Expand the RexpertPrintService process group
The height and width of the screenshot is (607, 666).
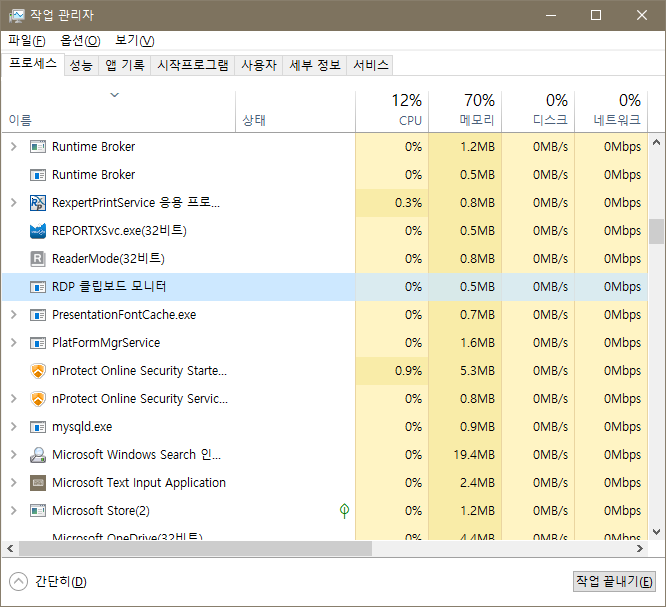tap(14, 203)
